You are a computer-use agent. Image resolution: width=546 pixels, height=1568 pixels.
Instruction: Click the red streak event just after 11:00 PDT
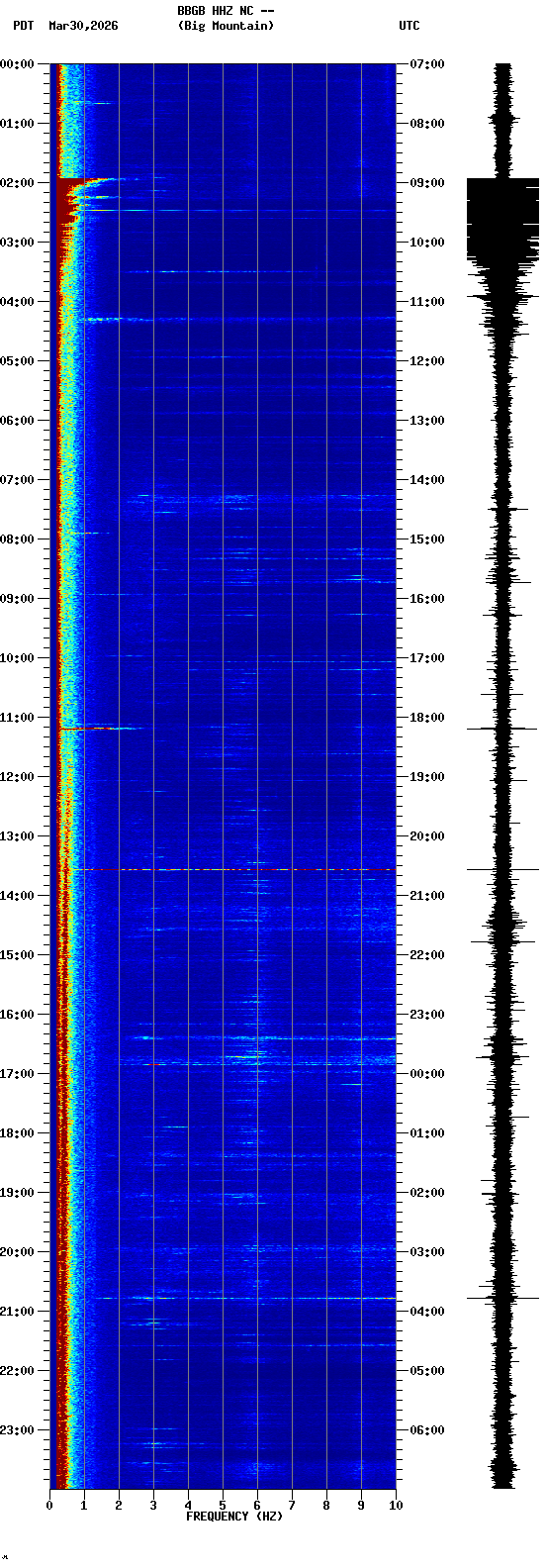99,729
